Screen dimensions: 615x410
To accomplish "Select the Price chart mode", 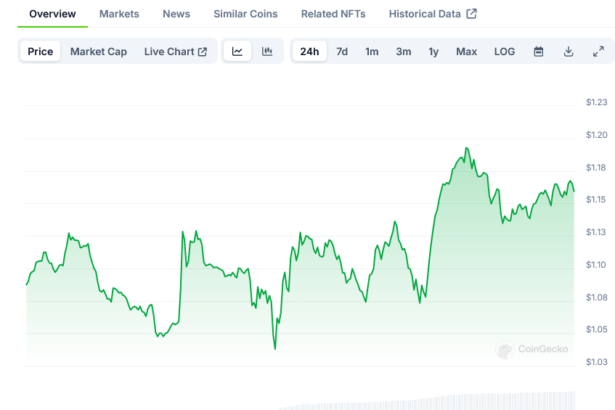I will [x=41, y=52].
